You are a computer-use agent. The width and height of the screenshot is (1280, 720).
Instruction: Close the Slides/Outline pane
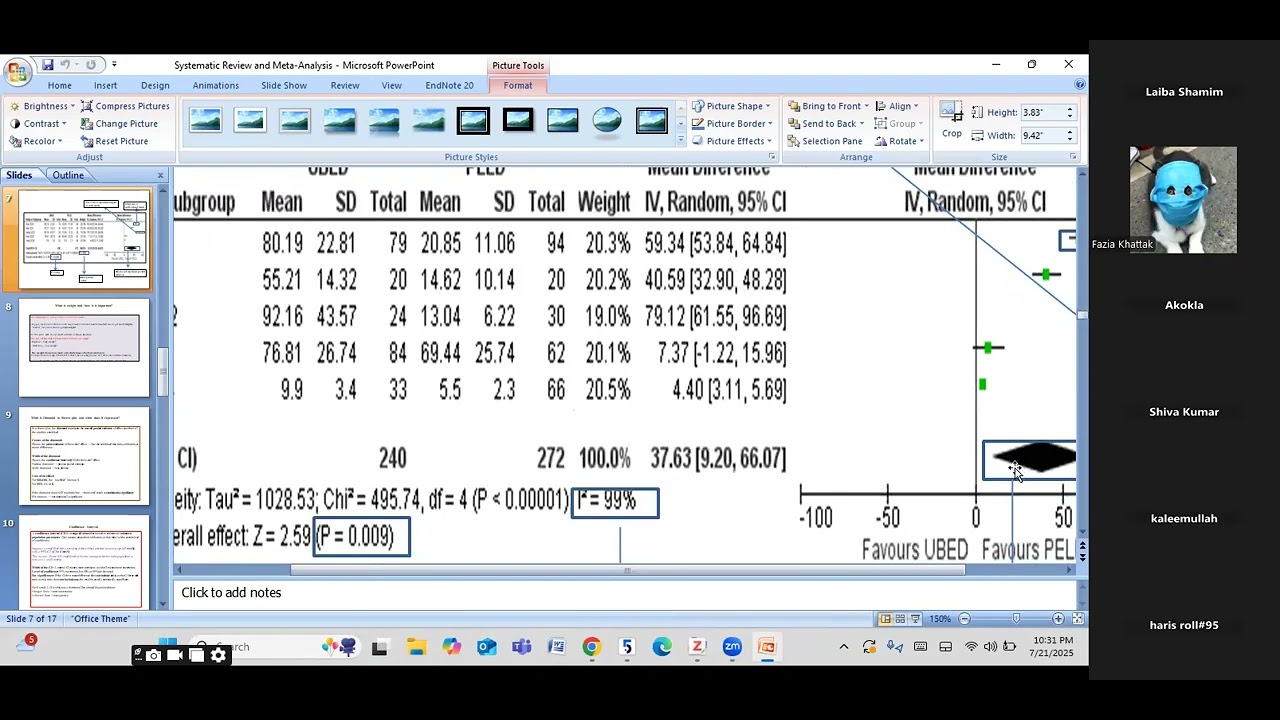160,176
